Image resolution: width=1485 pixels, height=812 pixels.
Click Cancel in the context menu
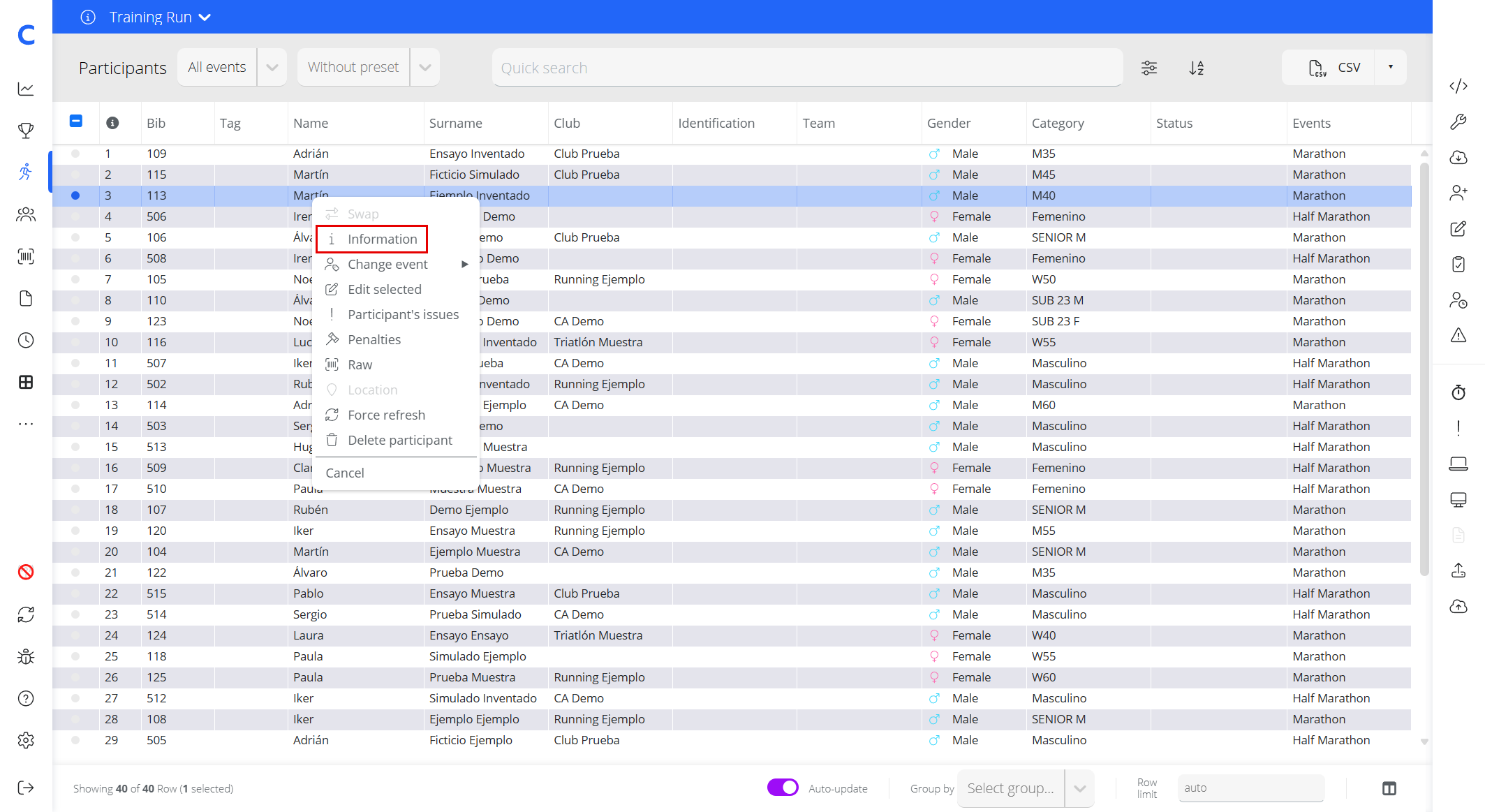click(x=345, y=473)
